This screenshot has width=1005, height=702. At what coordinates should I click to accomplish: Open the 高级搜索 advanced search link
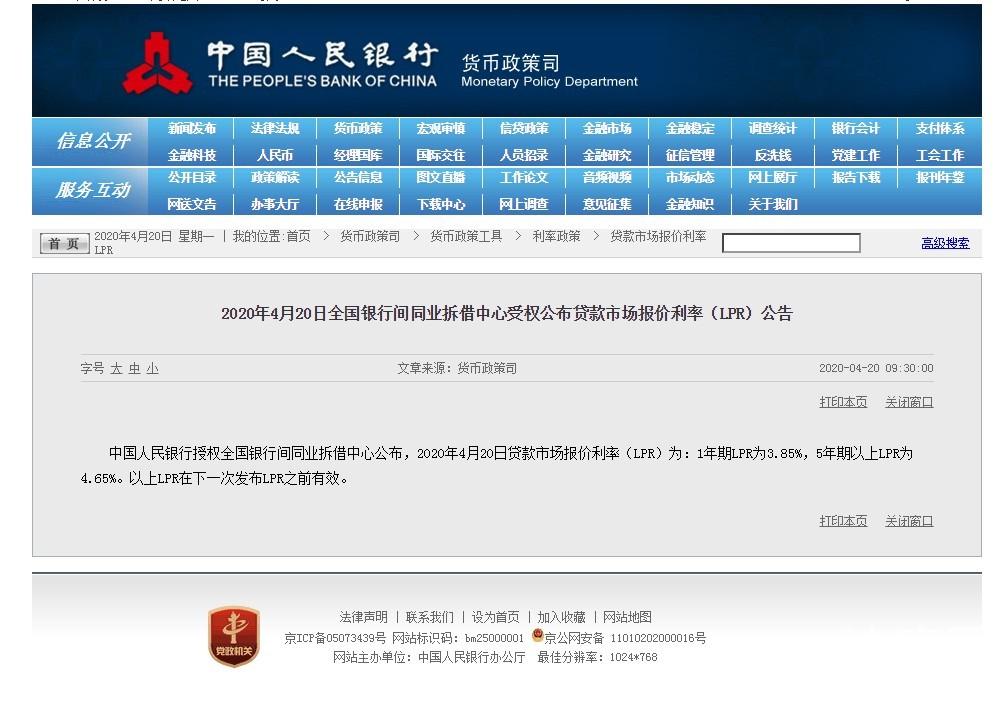945,243
